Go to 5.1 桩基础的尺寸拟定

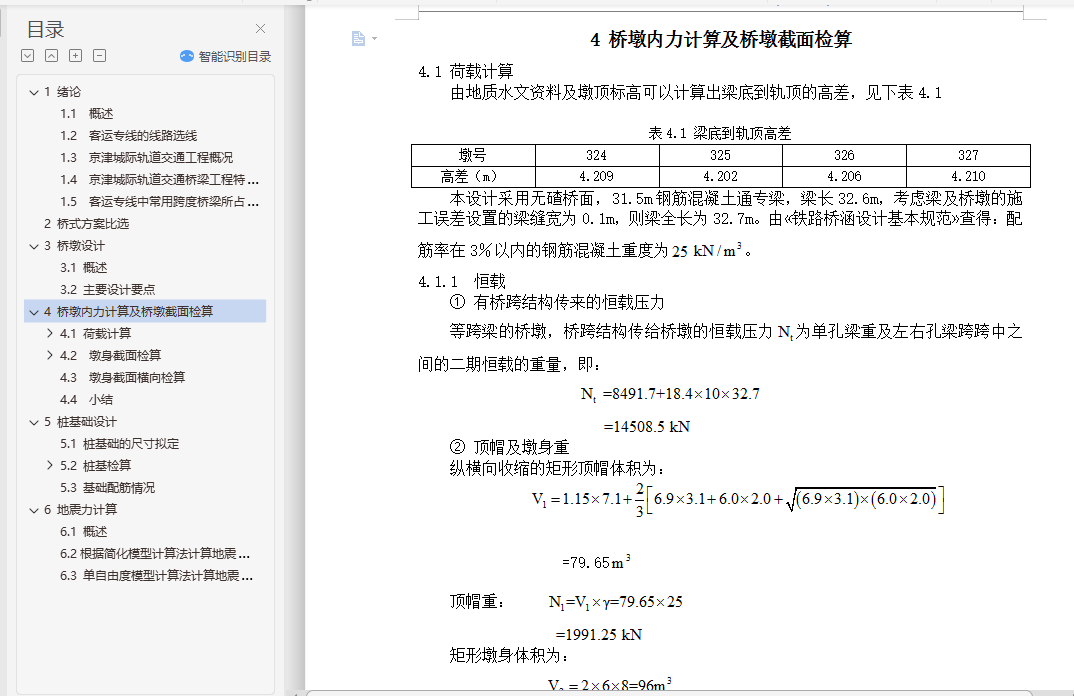119,444
